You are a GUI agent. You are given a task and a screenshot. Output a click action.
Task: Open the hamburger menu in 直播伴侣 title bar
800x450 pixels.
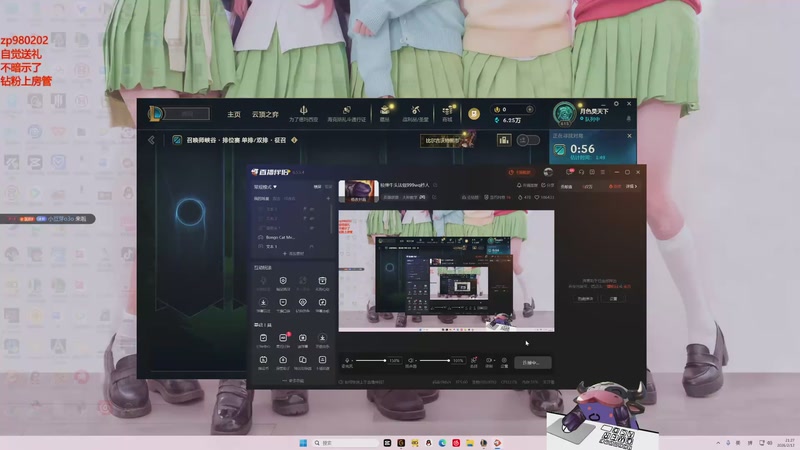point(603,172)
